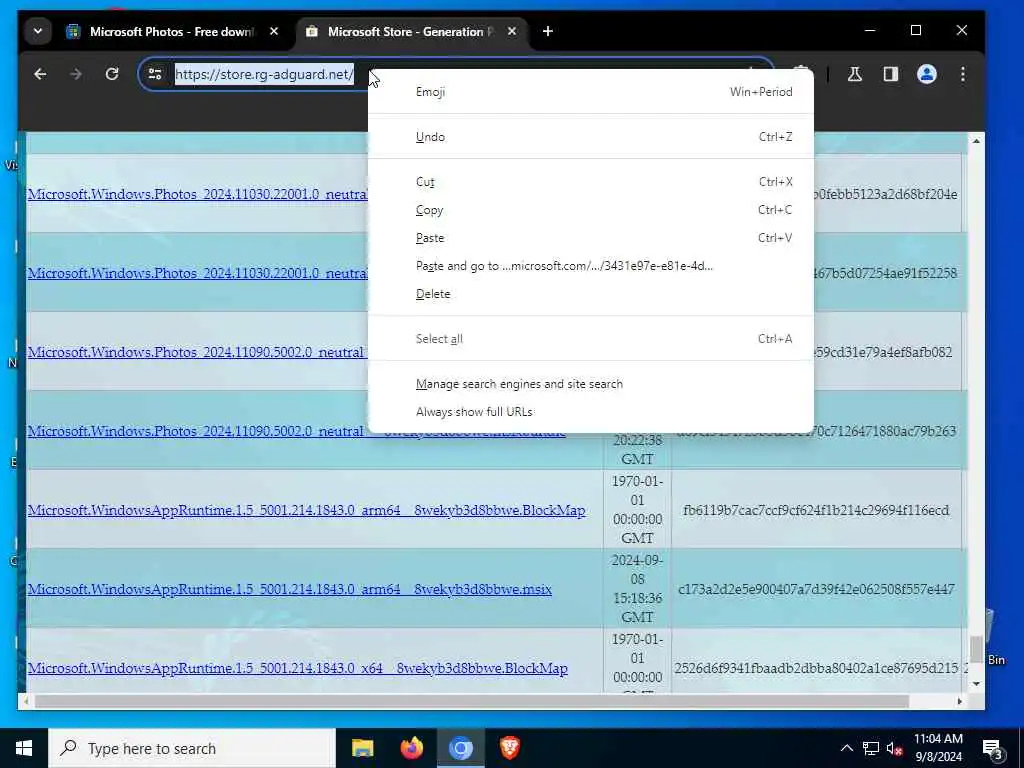The width and height of the screenshot is (1024, 768).
Task: Open the notification center icon
Action: coord(993,749)
